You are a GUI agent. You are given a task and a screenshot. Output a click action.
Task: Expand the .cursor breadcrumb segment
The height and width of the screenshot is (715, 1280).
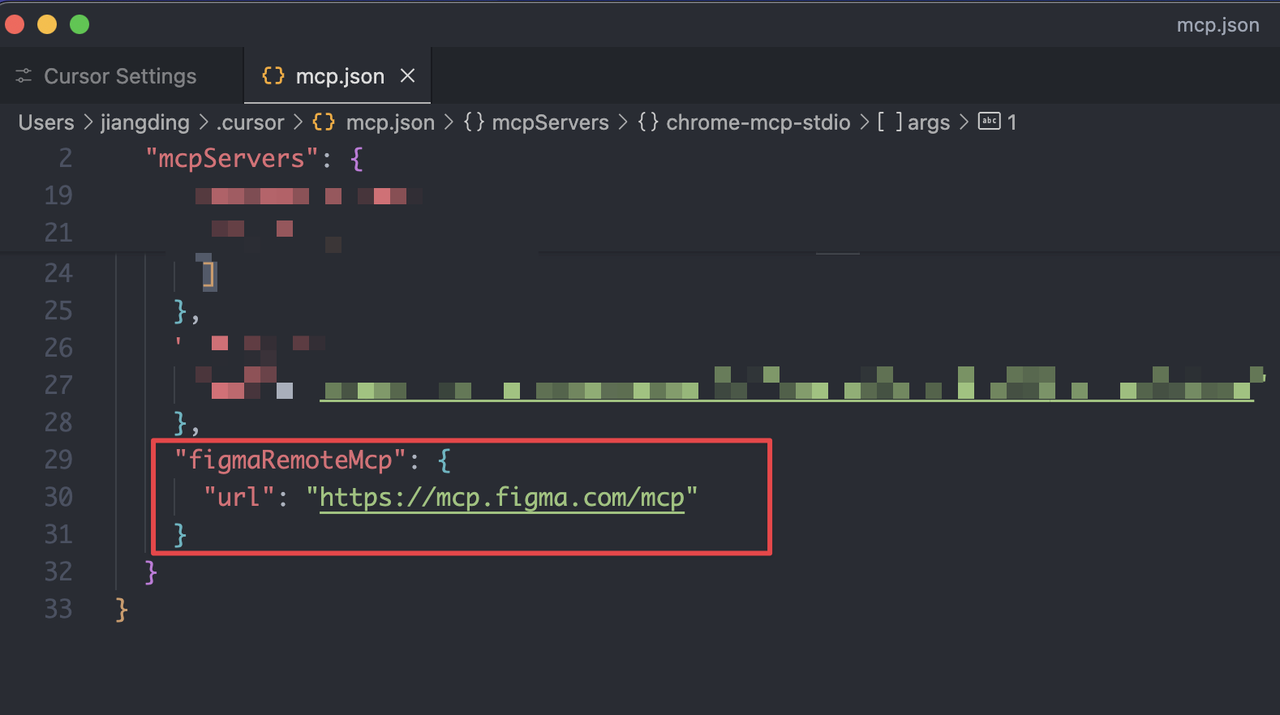(249, 122)
